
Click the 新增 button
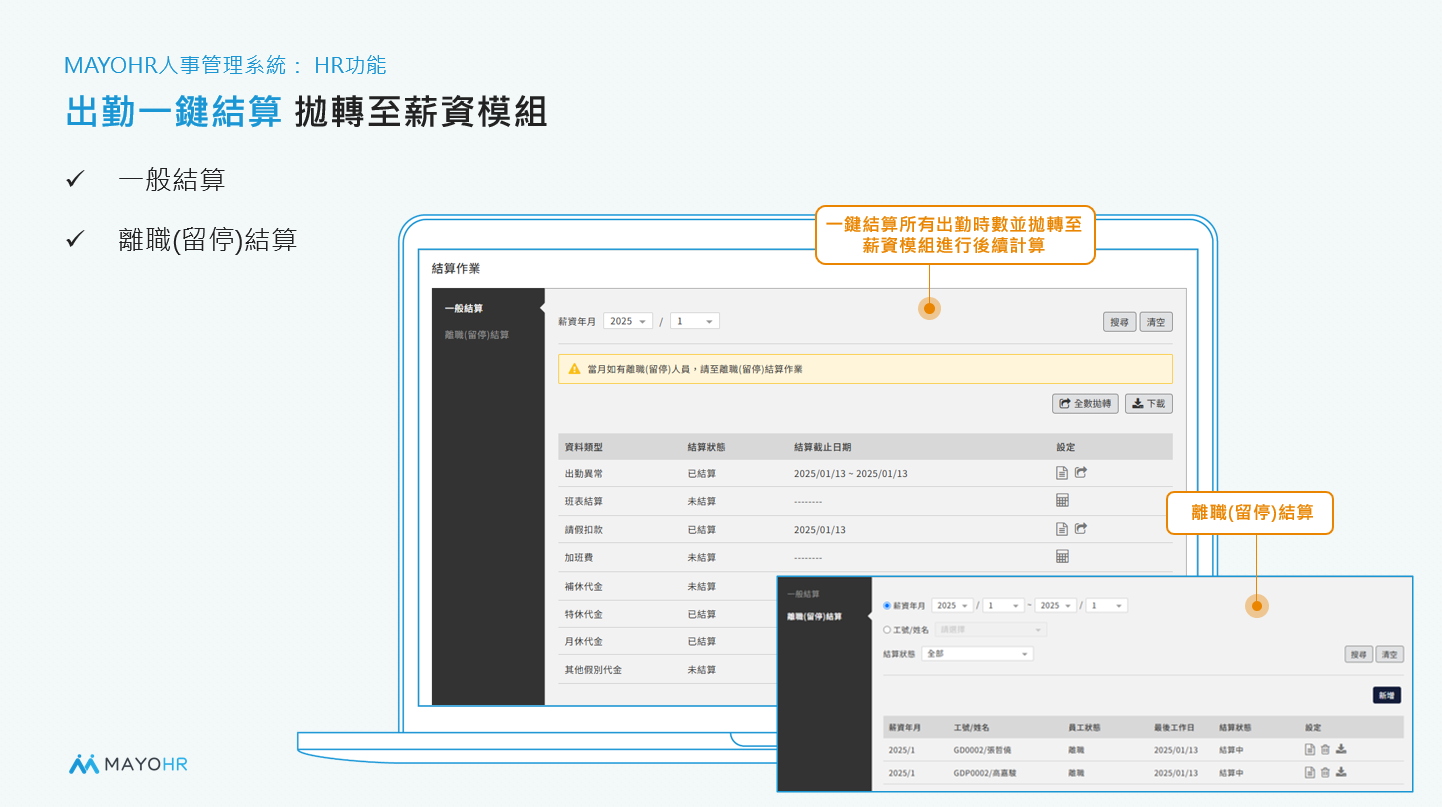(1387, 695)
